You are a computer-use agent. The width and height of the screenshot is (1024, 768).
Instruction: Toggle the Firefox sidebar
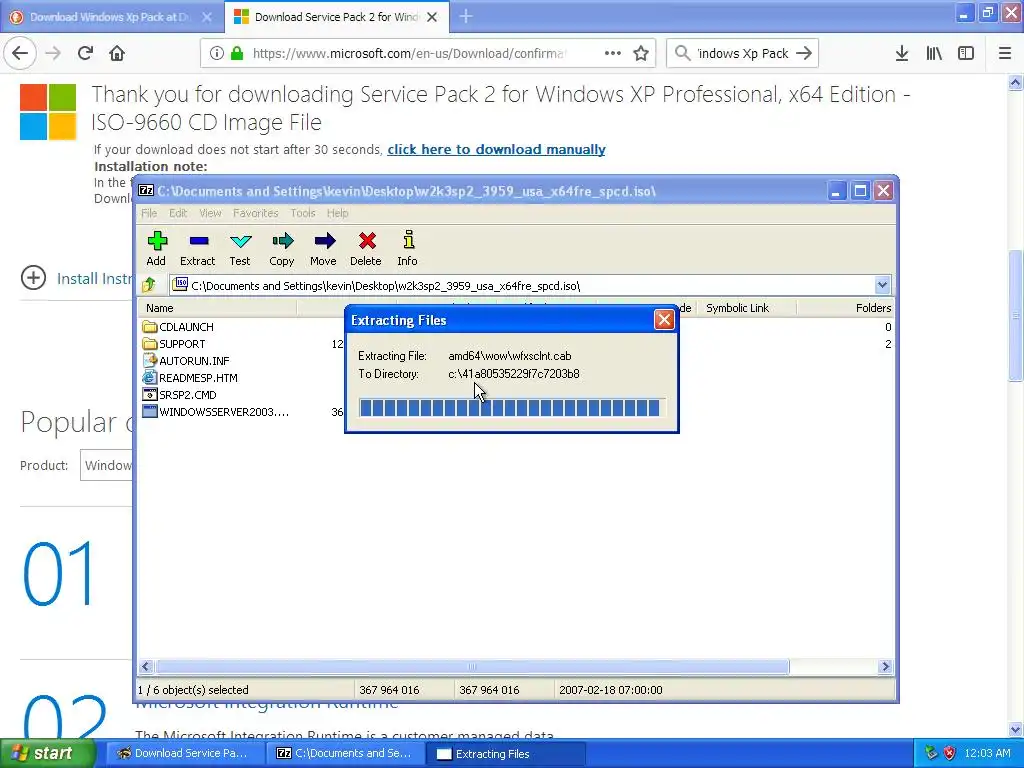click(x=966, y=53)
